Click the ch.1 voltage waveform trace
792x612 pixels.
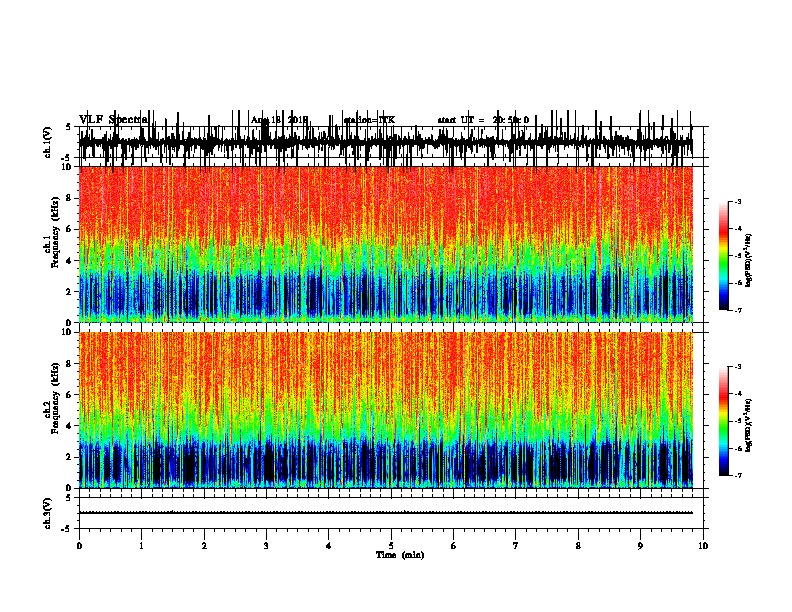[x=386, y=142]
